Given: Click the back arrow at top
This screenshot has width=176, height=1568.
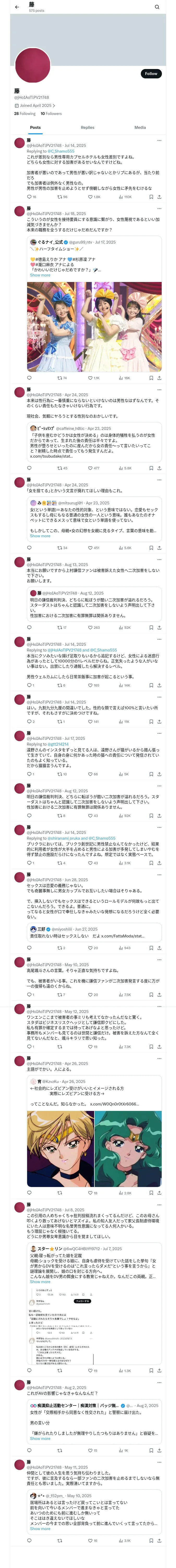Looking at the screenshot, I should 17,7.
